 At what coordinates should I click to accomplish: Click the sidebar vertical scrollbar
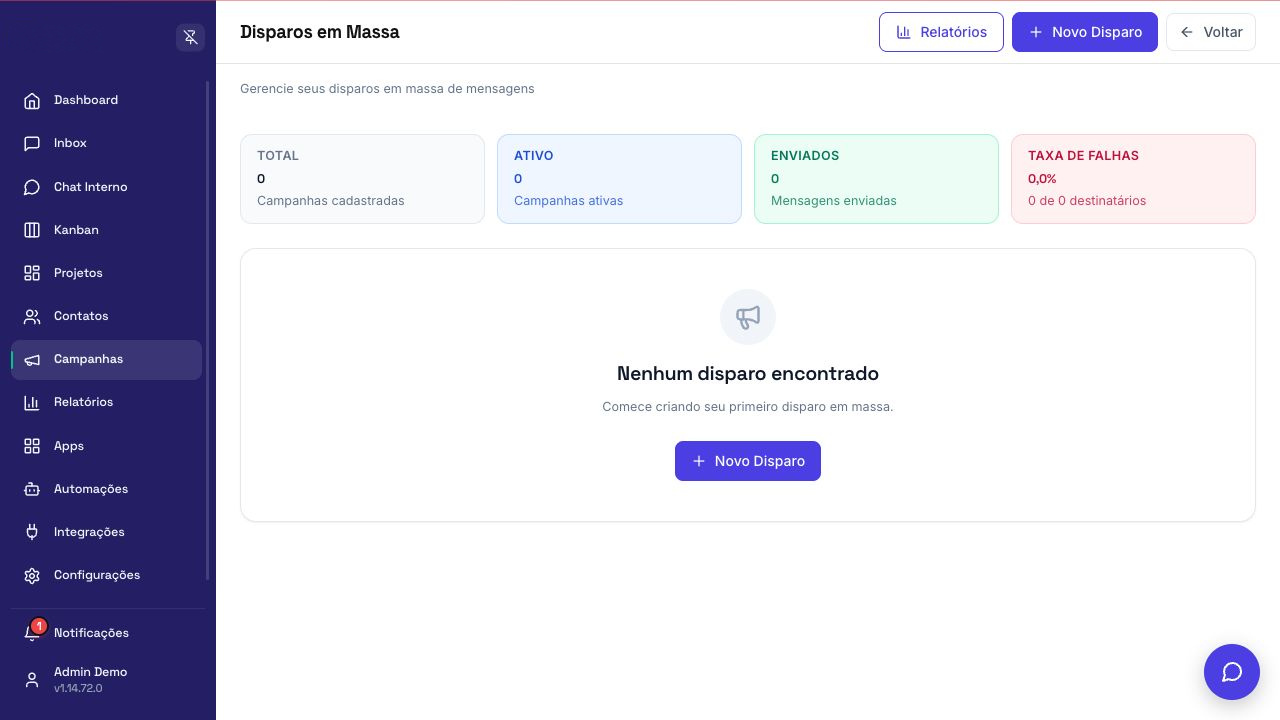208,330
